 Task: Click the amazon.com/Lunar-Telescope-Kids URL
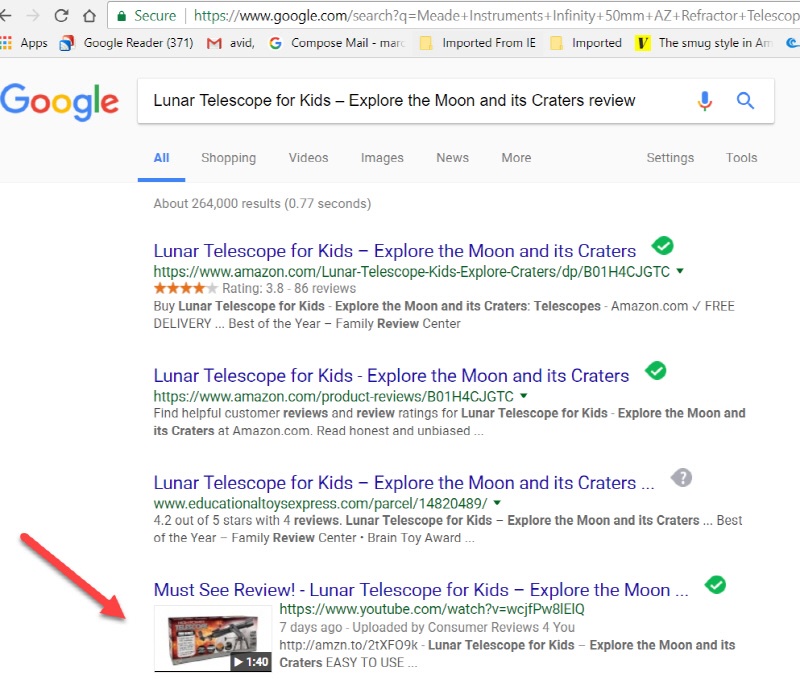(412, 271)
